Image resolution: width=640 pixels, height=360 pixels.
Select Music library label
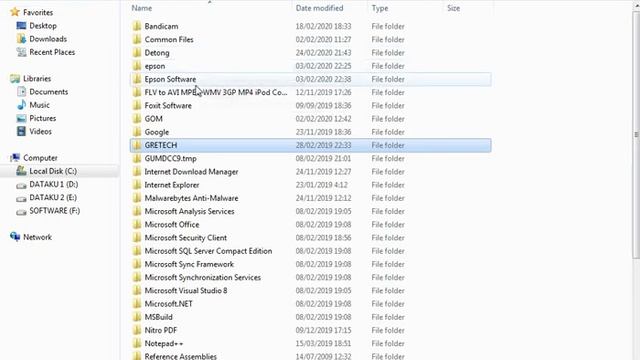pyautogui.click(x=39, y=105)
